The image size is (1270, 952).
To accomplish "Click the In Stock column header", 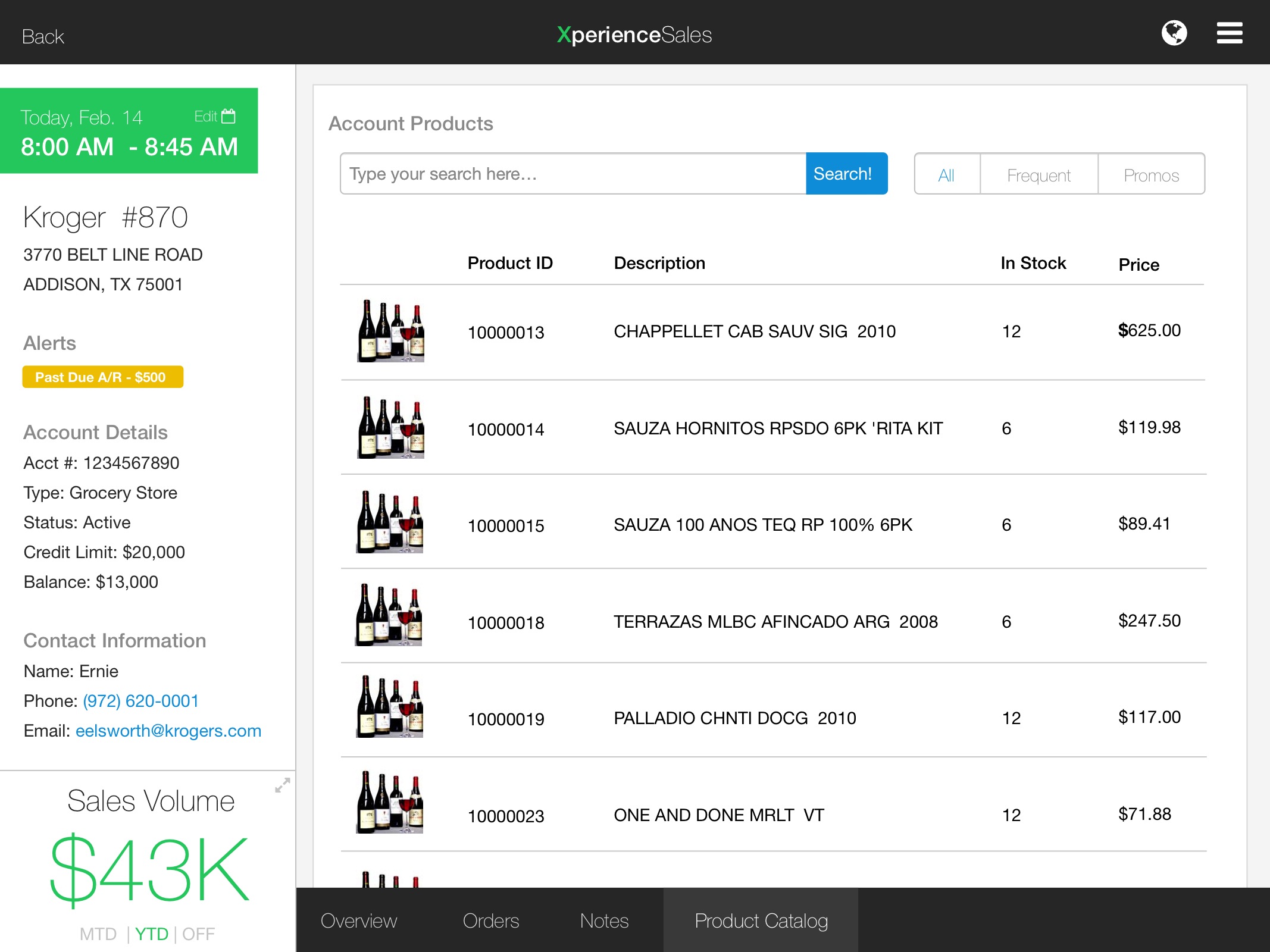I will [1033, 263].
